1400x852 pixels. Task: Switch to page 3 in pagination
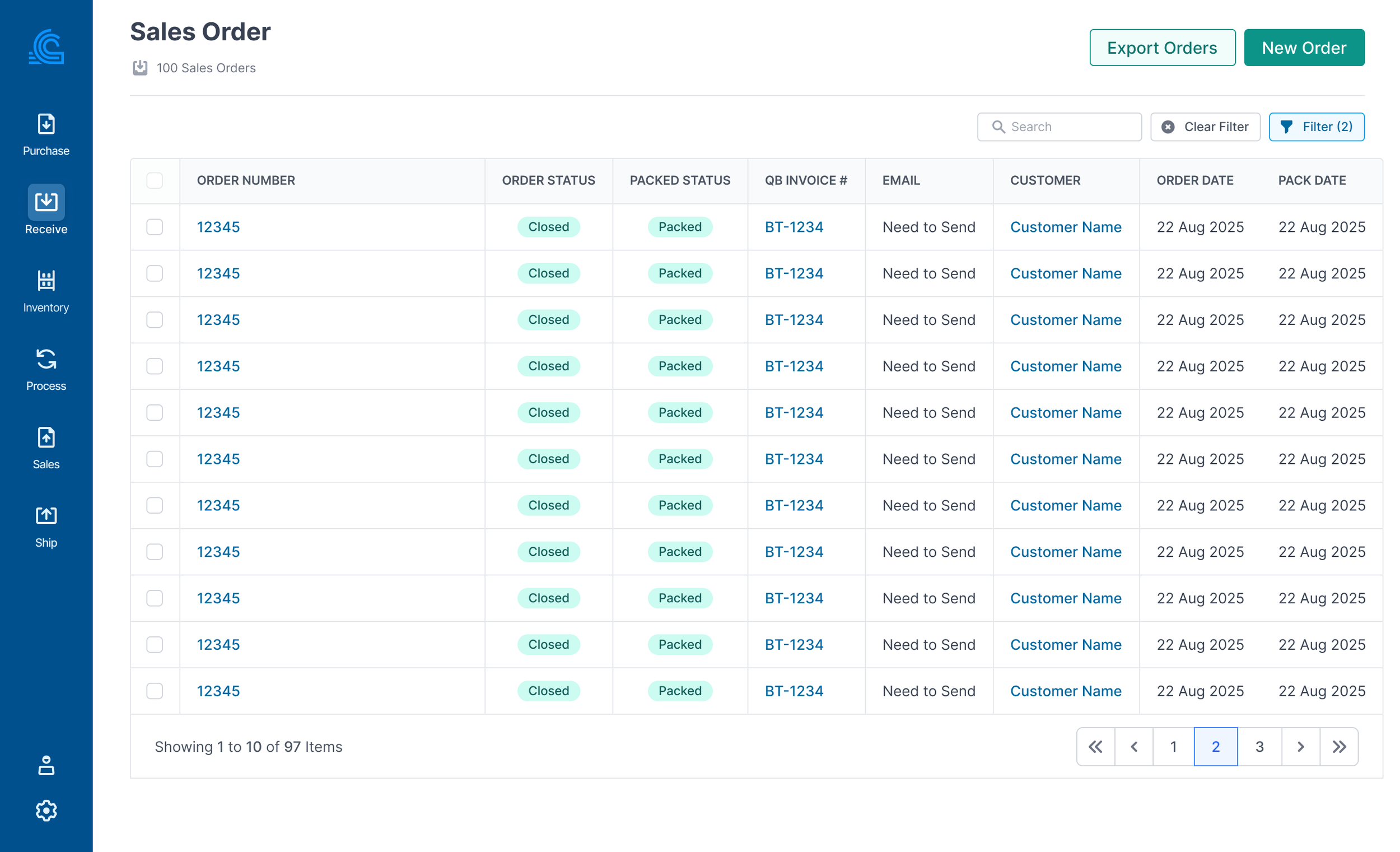click(1259, 746)
